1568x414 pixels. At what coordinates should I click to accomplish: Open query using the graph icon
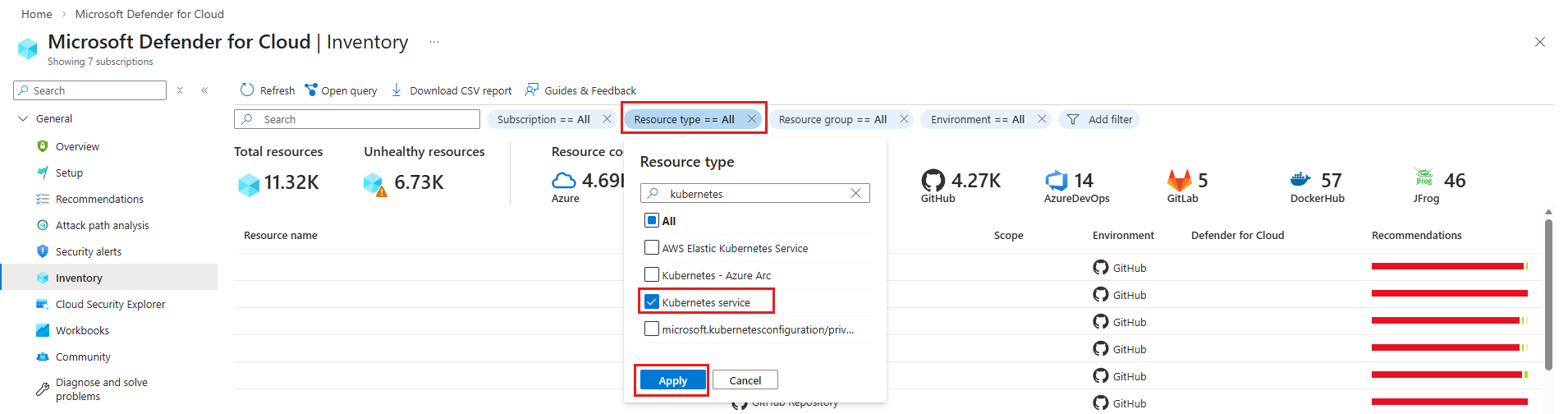[x=311, y=90]
